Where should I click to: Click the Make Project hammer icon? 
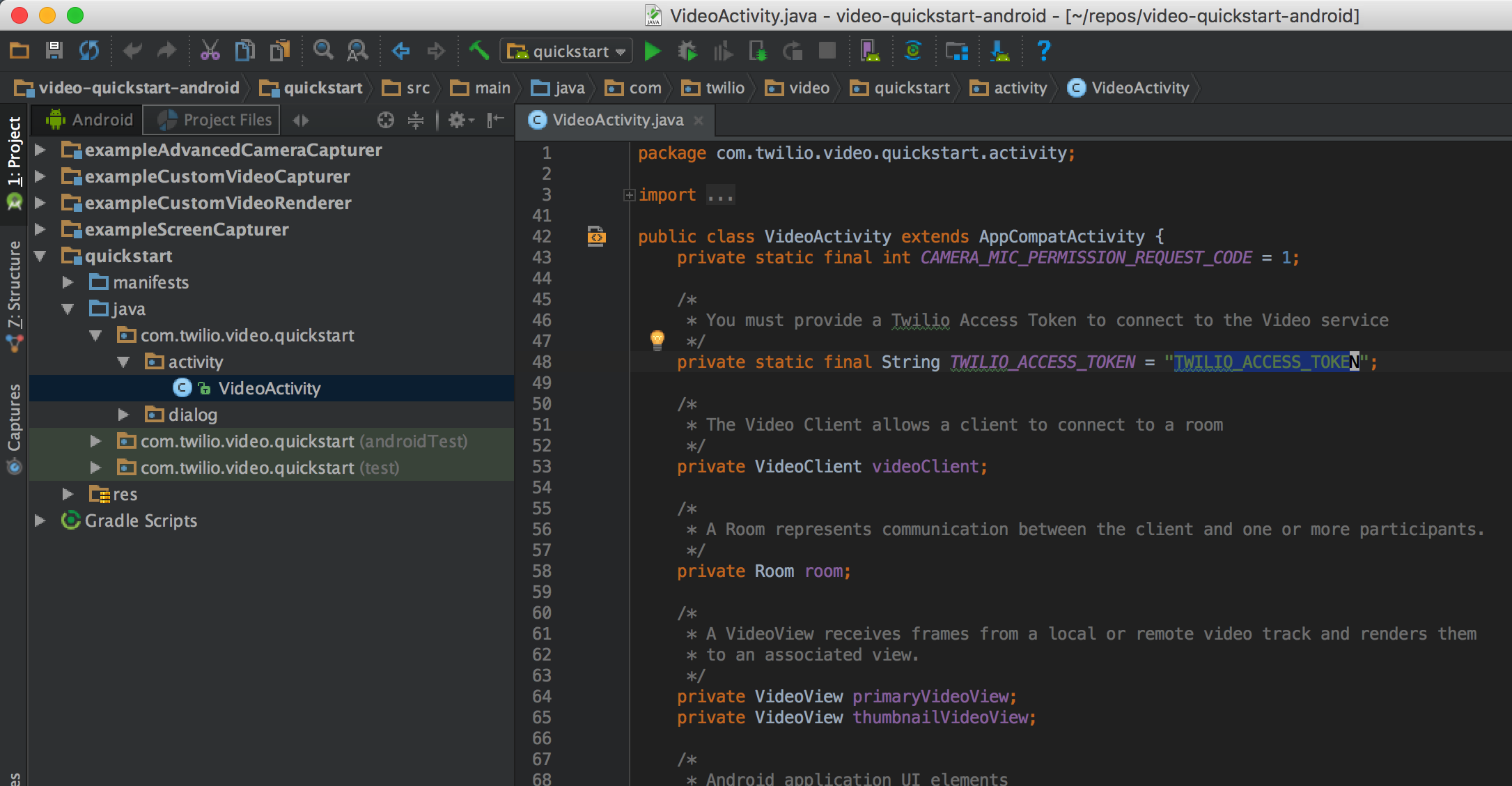tap(478, 51)
